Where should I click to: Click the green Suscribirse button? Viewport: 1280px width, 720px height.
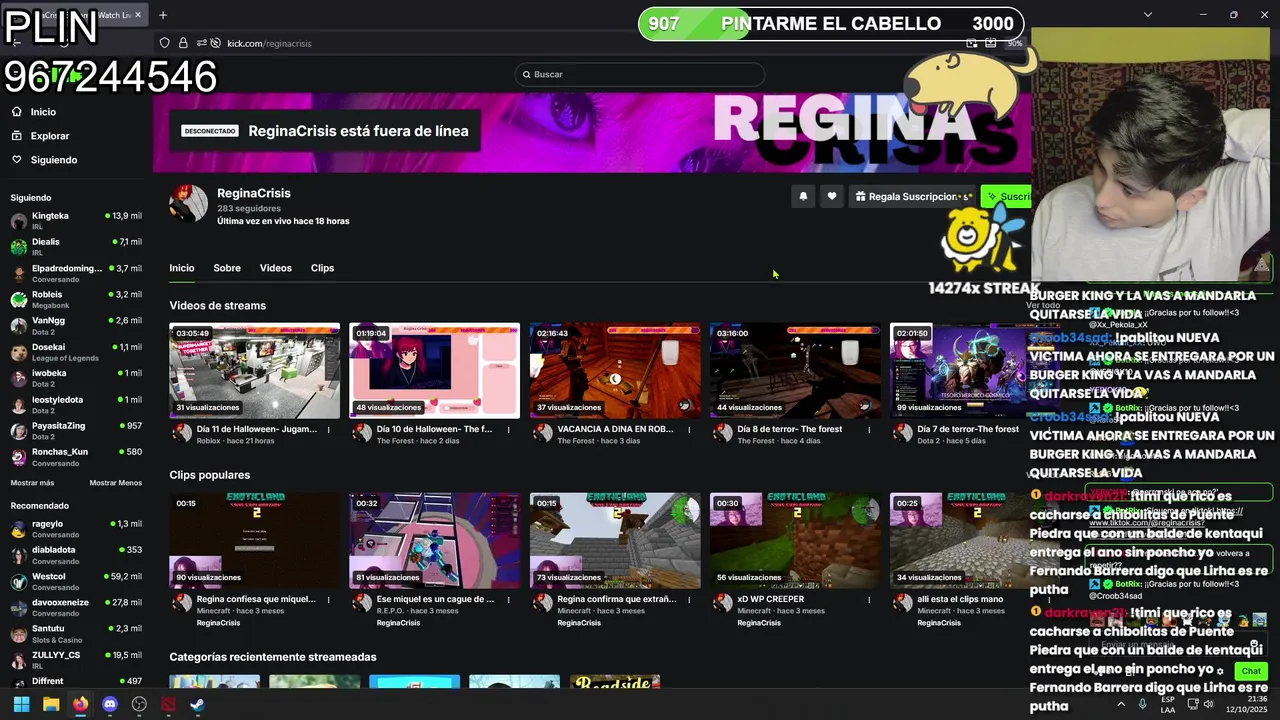tap(1006, 197)
